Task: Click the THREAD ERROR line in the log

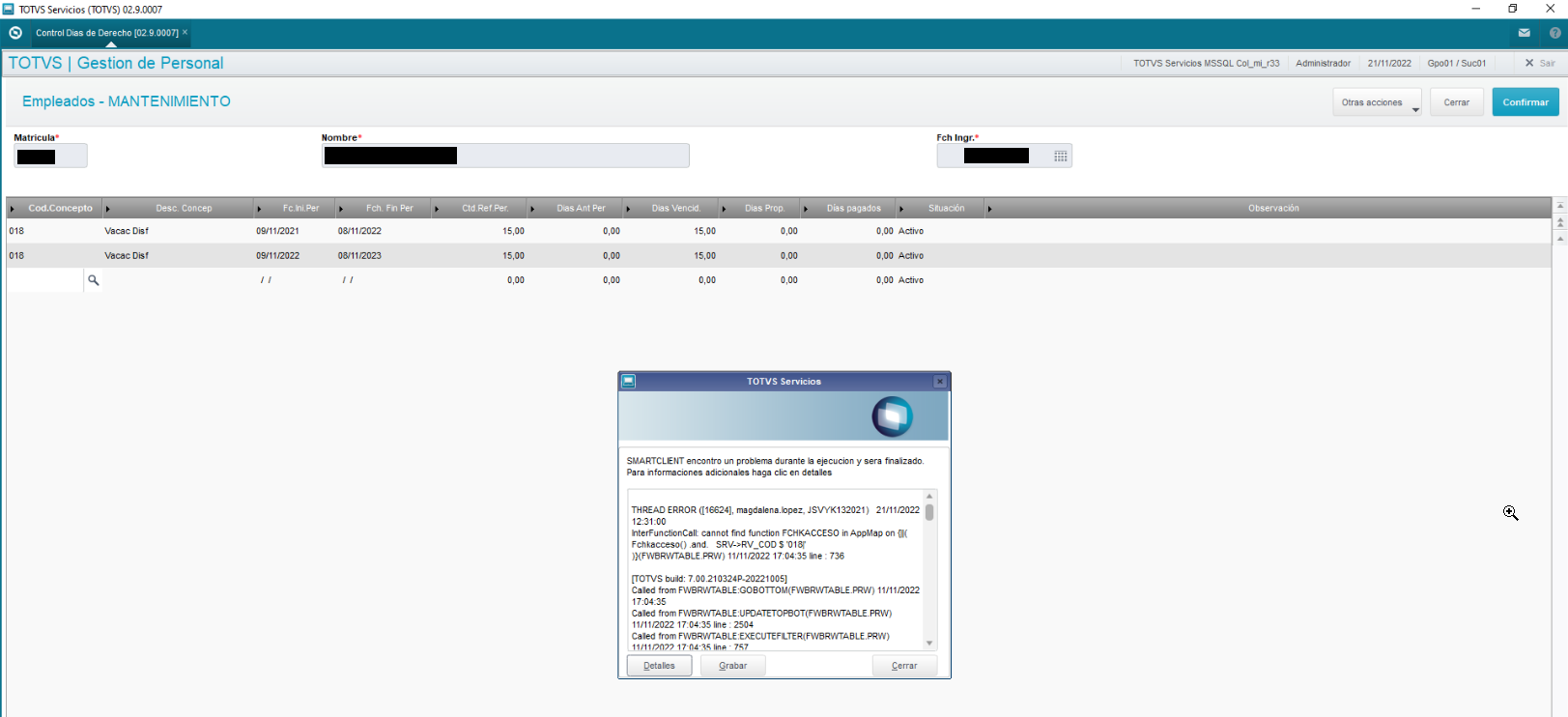Action: [776, 510]
